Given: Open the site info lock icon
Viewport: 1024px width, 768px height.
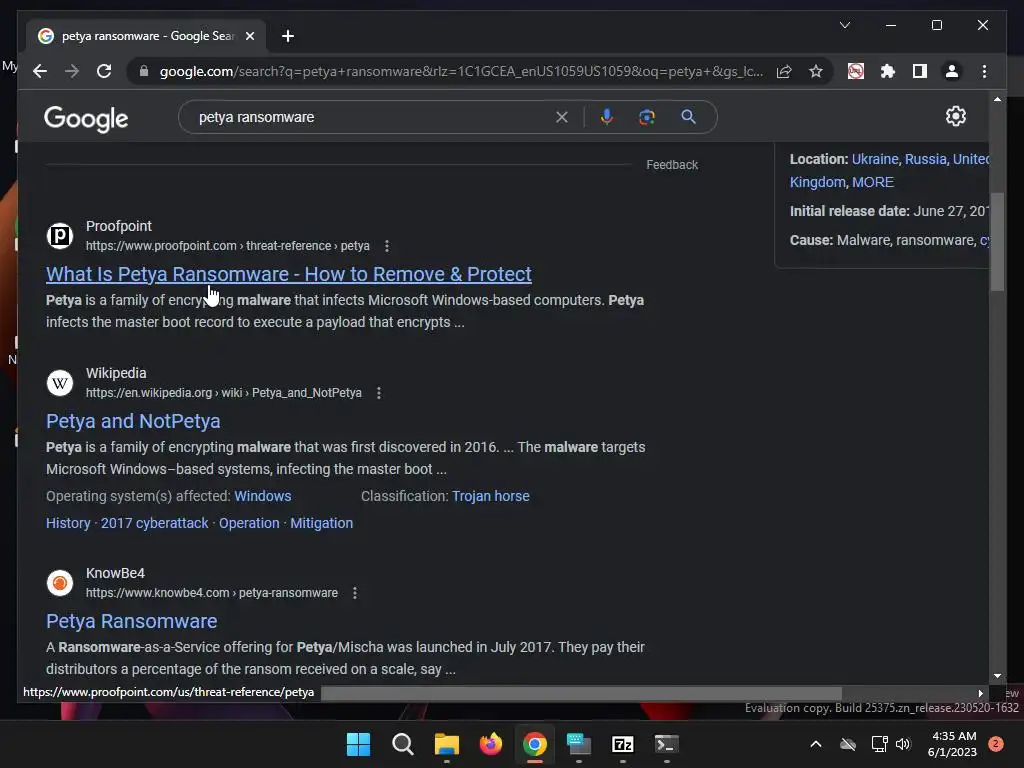Looking at the screenshot, I should point(144,71).
